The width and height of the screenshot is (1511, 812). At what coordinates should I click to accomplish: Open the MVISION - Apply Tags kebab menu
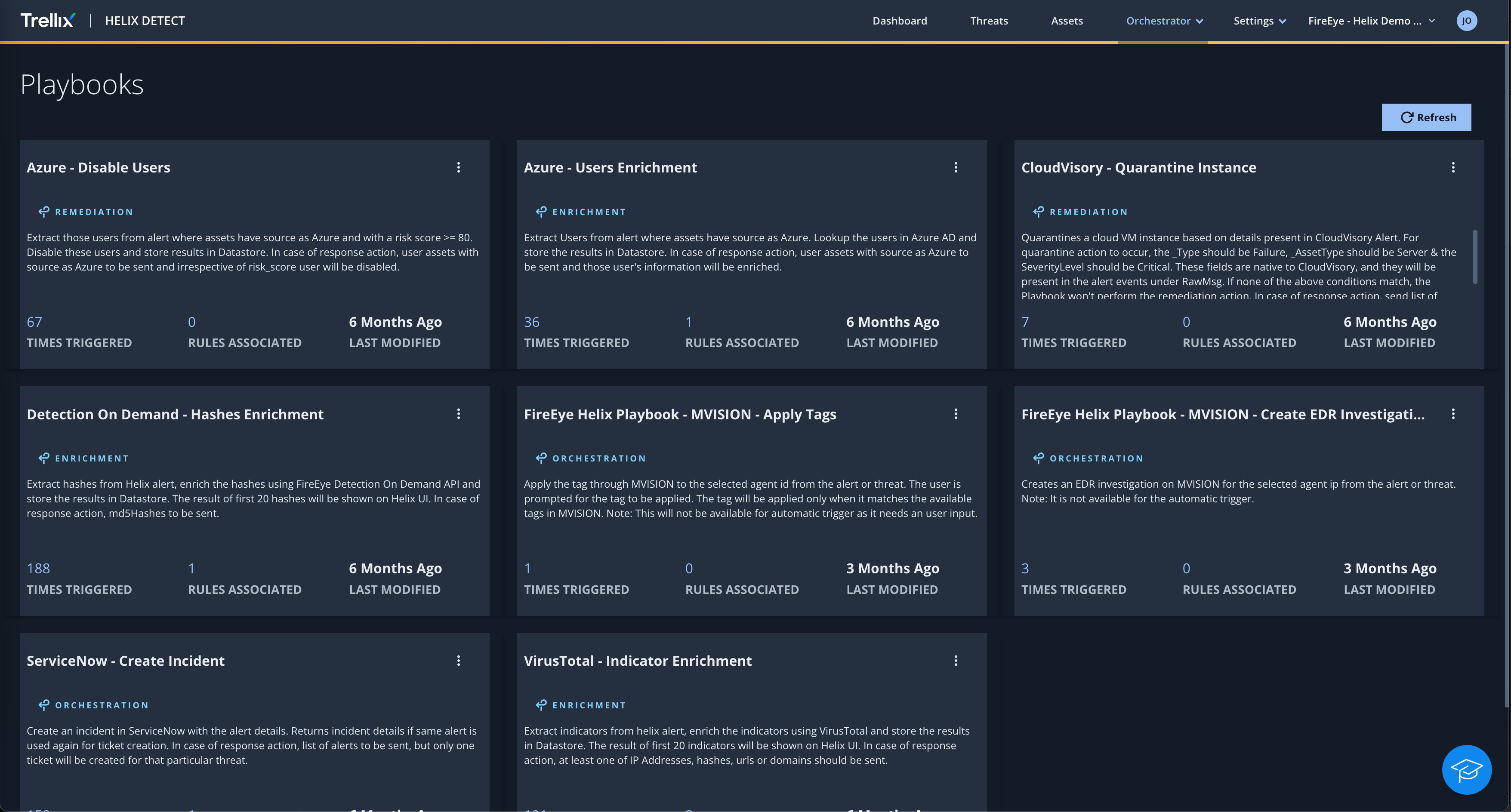pyautogui.click(x=956, y=414)
